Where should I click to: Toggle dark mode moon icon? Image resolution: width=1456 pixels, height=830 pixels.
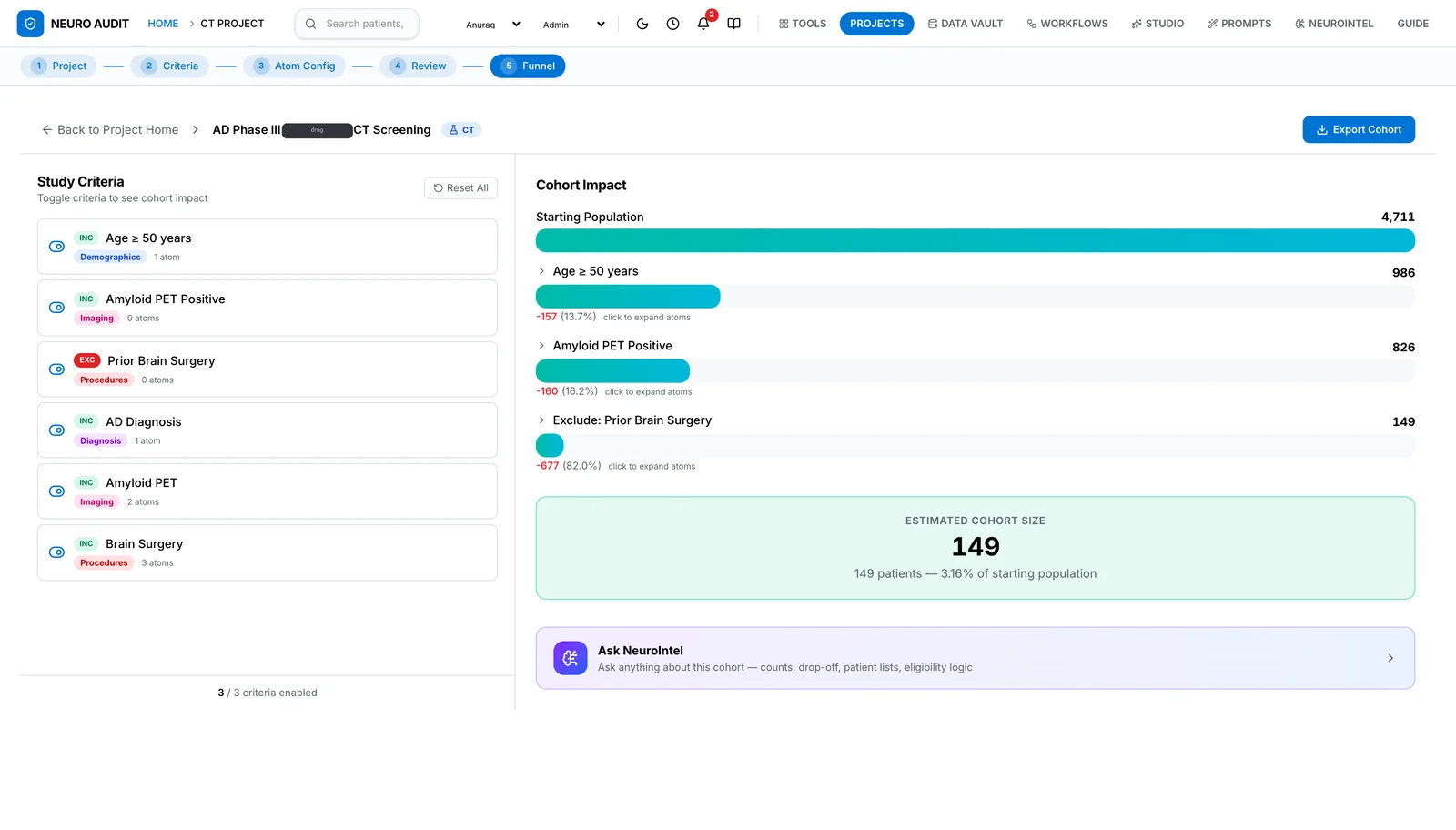(642, 24)
